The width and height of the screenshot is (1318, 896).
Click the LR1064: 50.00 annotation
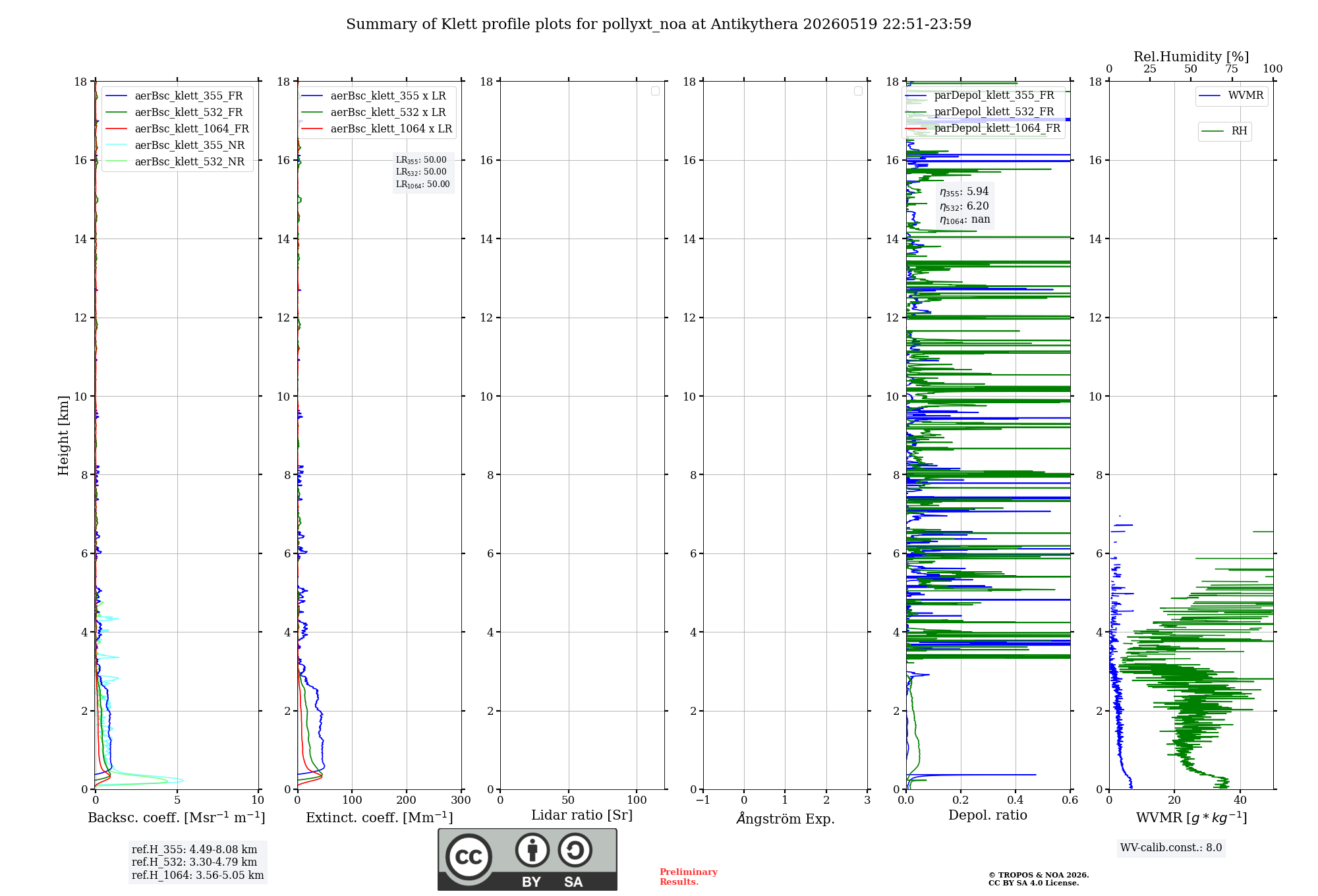(x=423, y=184)
